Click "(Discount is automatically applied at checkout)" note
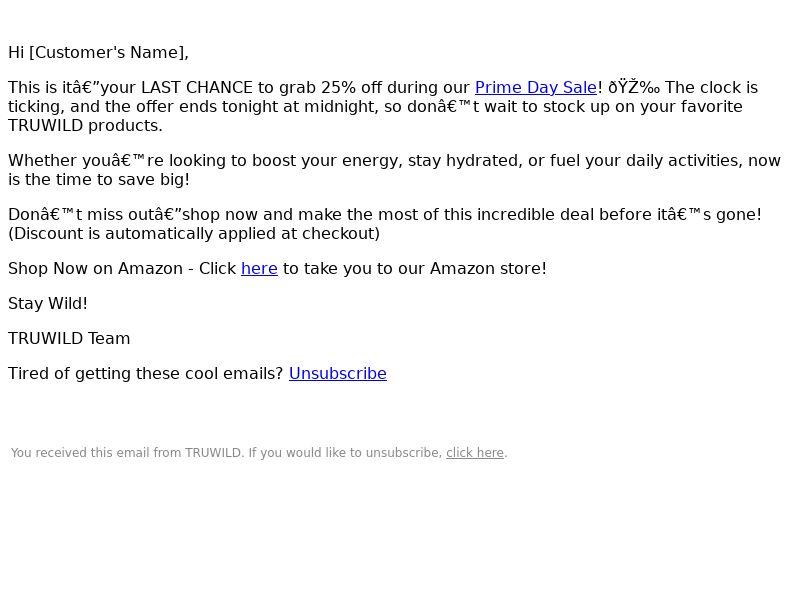 pyautogui.click(x=194, y=234)
